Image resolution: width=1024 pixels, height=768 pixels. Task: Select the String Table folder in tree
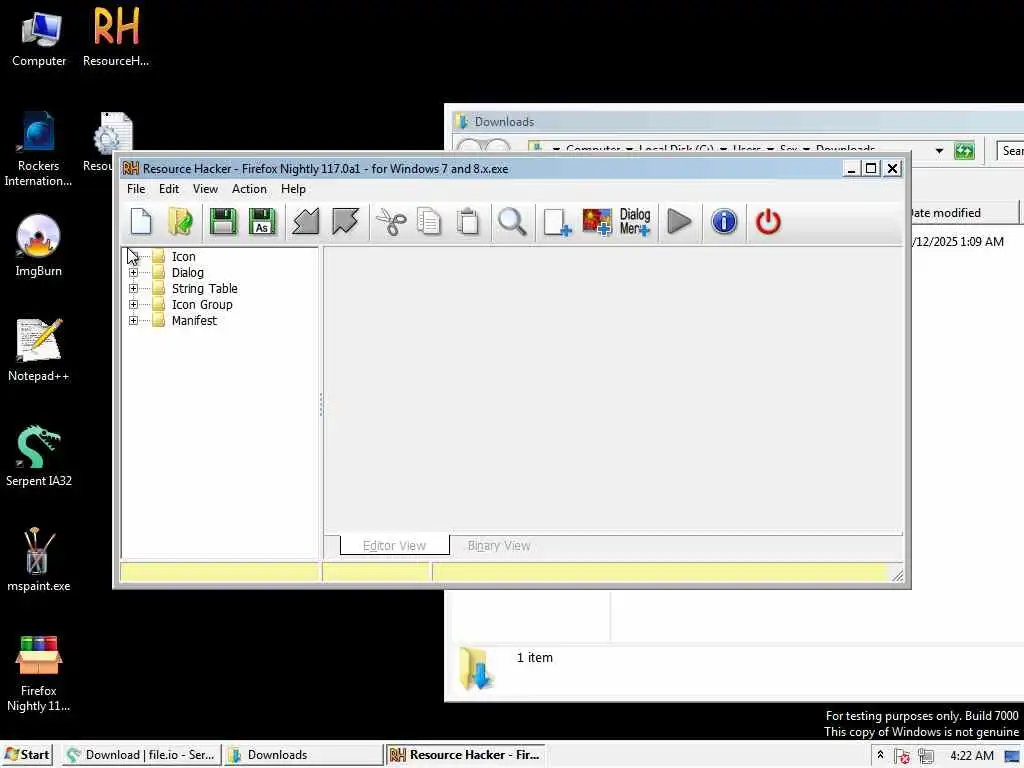[x=204, y=289]
